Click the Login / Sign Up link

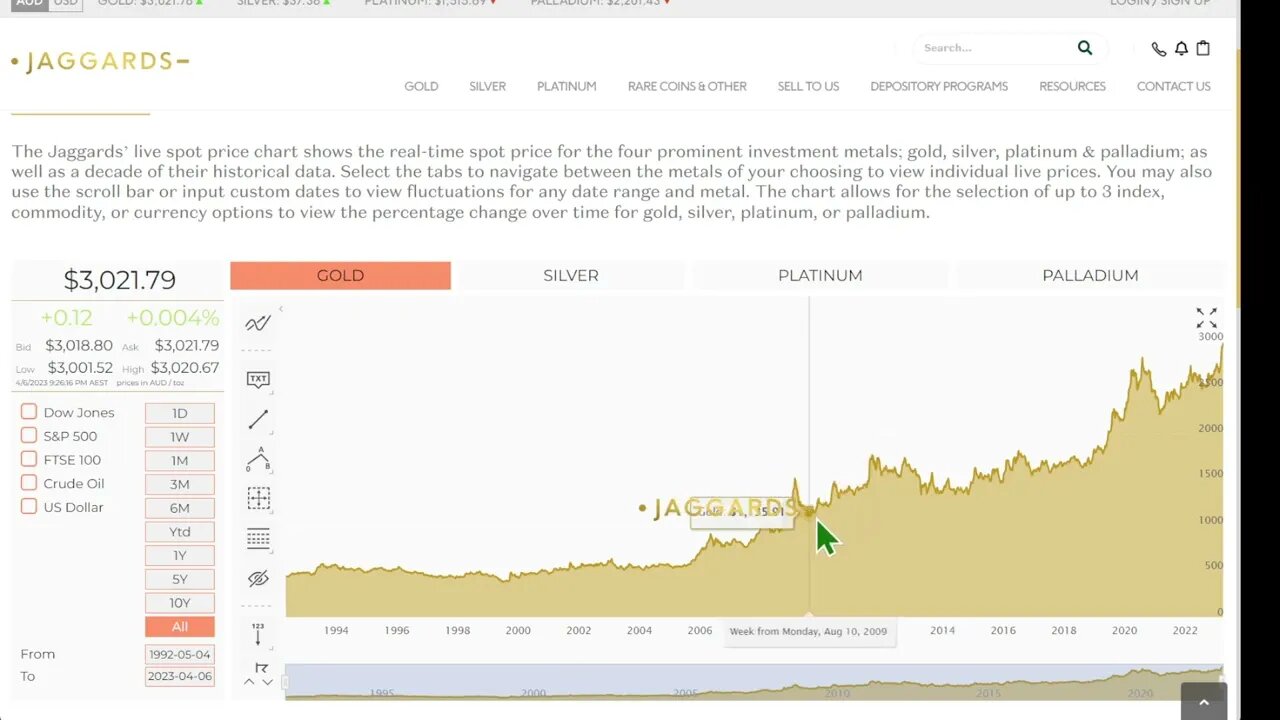click(x=1160, y=3)
